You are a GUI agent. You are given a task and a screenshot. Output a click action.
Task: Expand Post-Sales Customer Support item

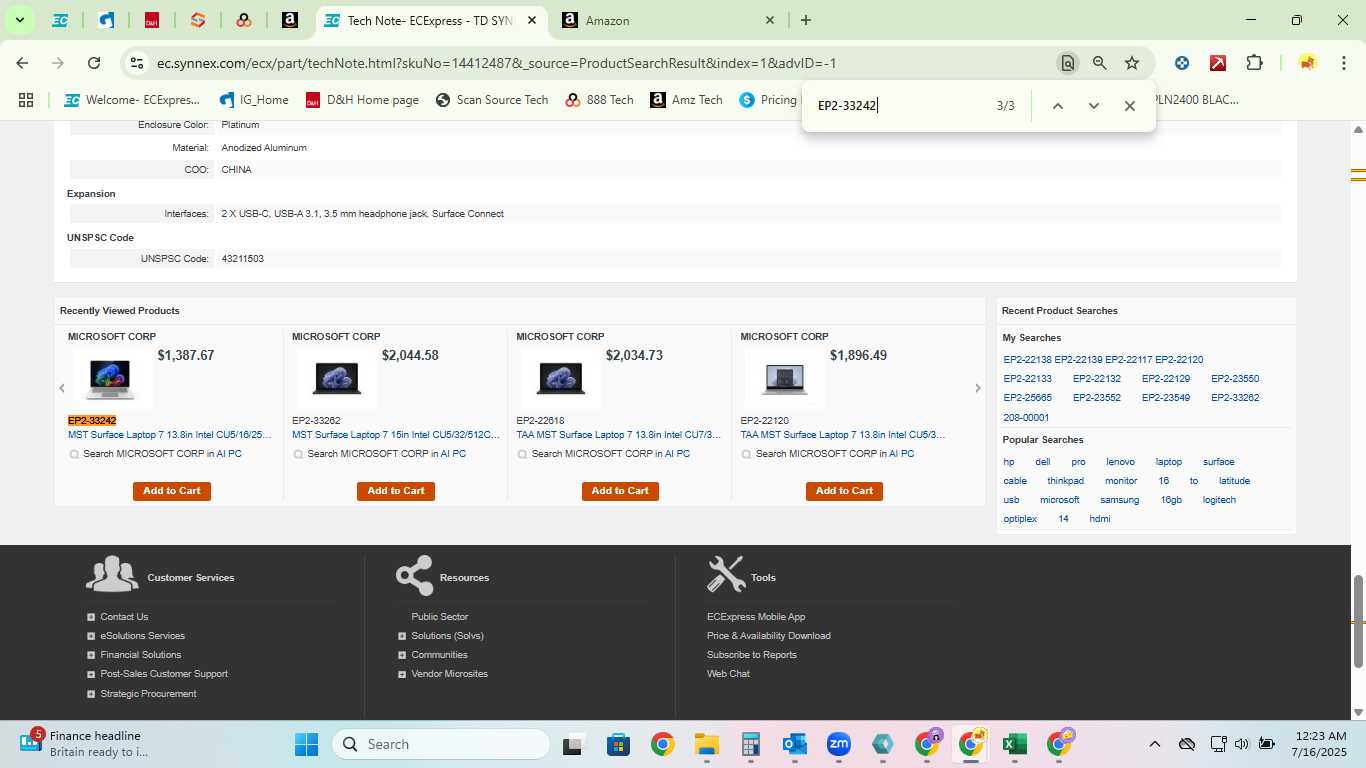[91, 674]
